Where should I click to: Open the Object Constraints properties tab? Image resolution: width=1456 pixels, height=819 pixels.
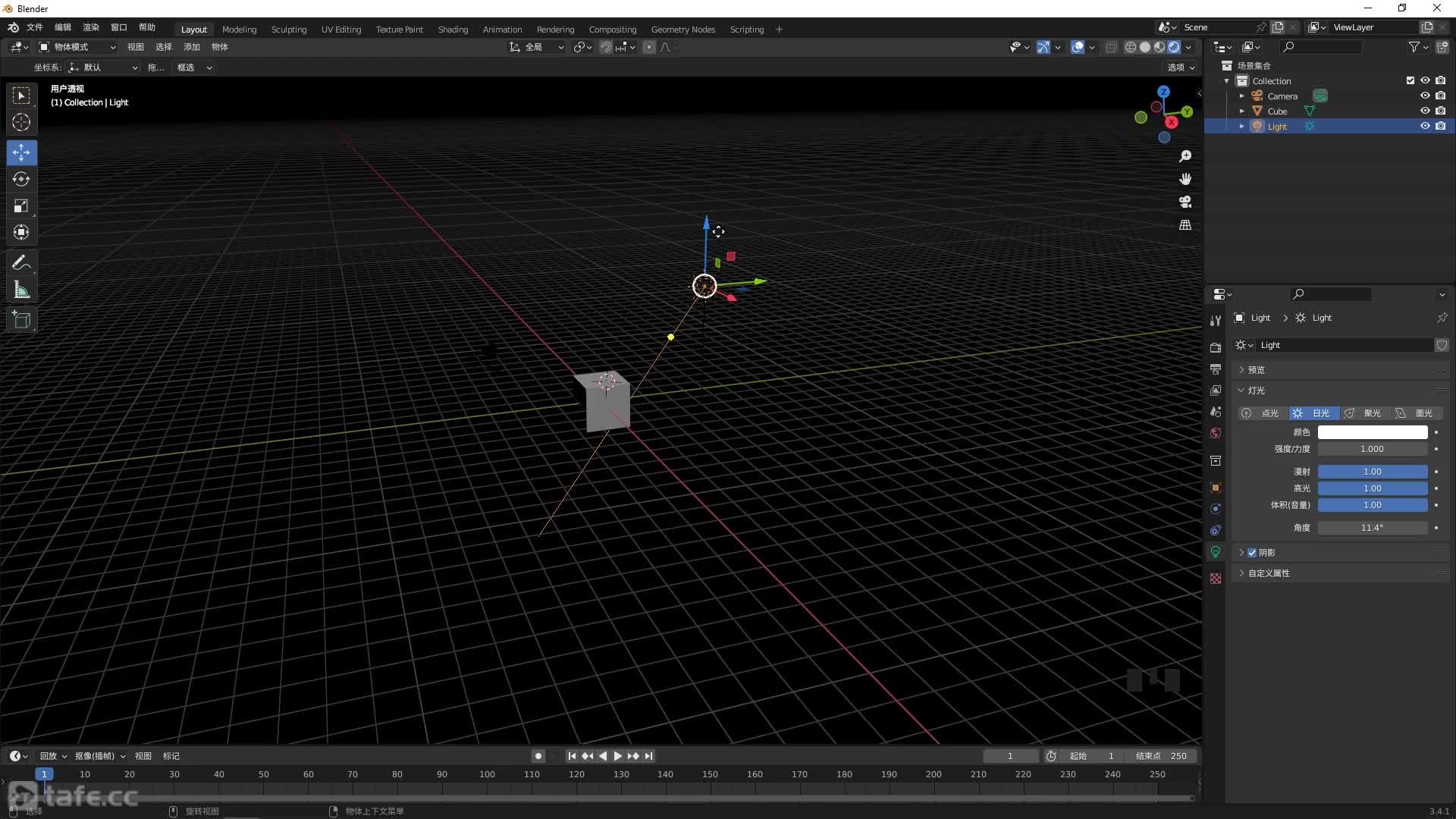[1216, 530]
